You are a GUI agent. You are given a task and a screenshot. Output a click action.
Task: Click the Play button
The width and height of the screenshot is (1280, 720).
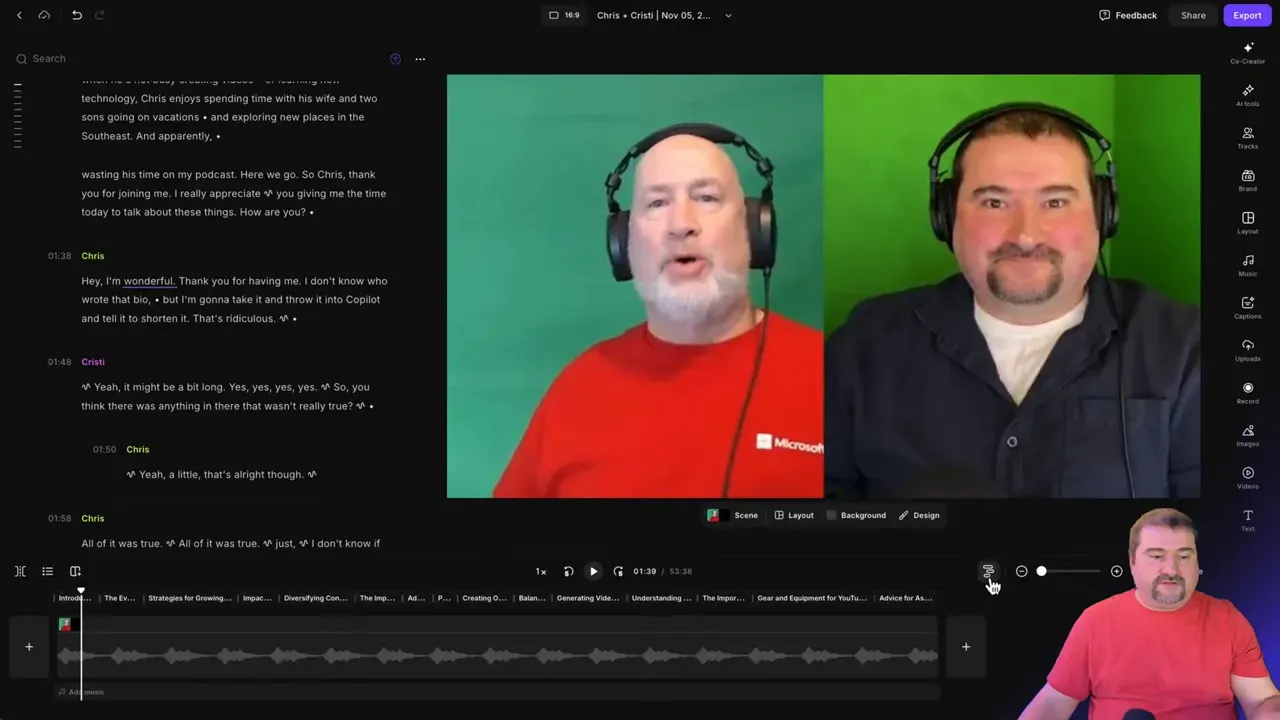[x=593, y=571]
